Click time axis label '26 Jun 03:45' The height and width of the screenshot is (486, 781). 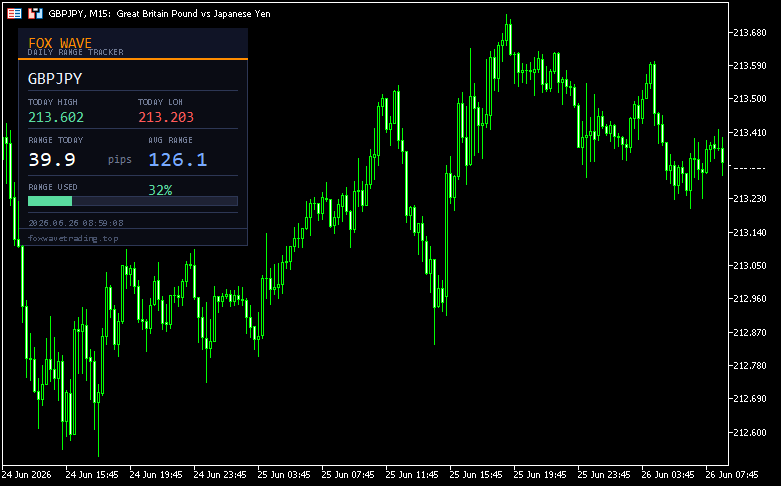(668, 475)
